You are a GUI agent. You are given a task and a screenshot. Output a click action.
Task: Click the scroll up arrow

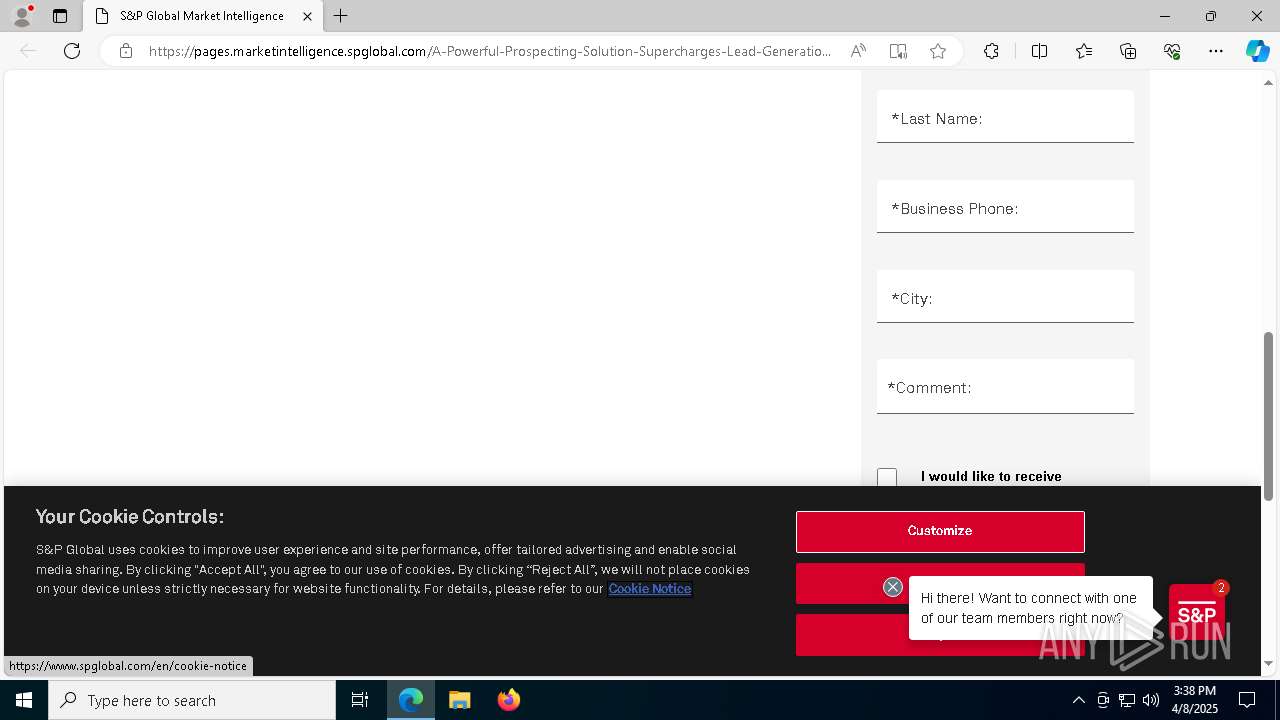coord(1268,82)
